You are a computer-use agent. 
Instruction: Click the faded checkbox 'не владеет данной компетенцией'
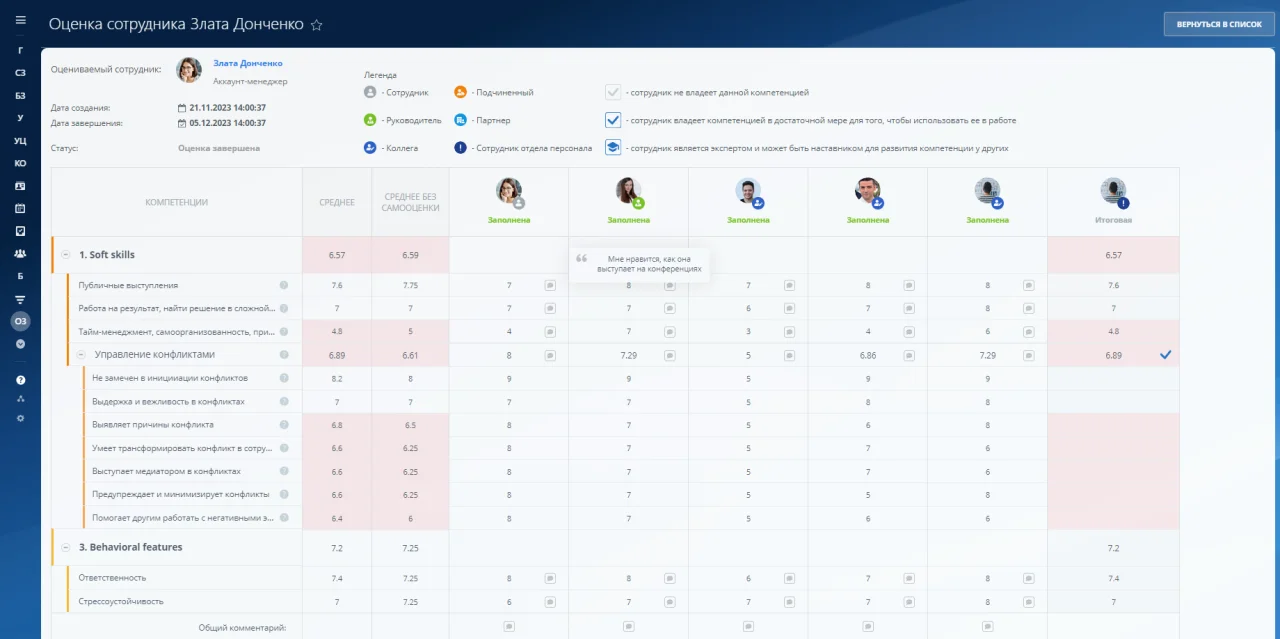(613, 92)
